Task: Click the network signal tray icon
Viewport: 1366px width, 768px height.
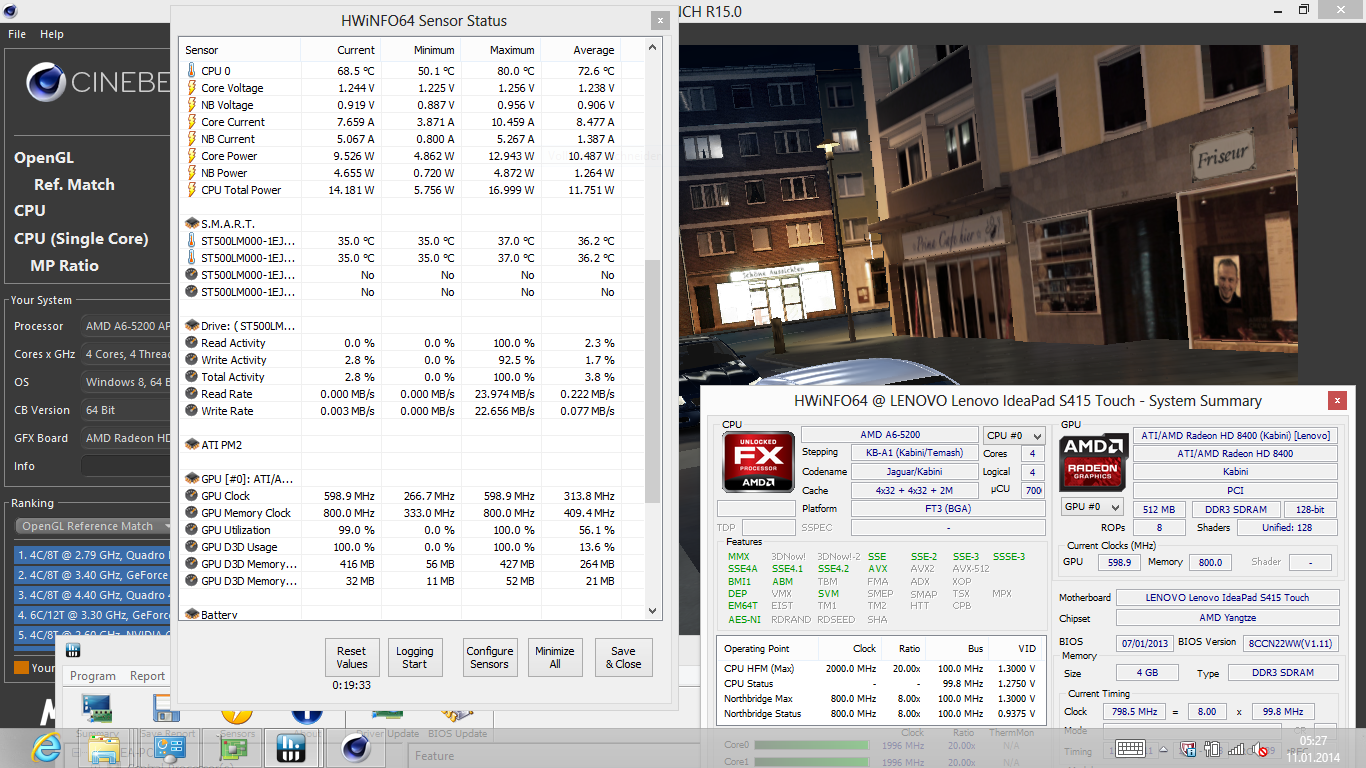Action: point(1236,748)
